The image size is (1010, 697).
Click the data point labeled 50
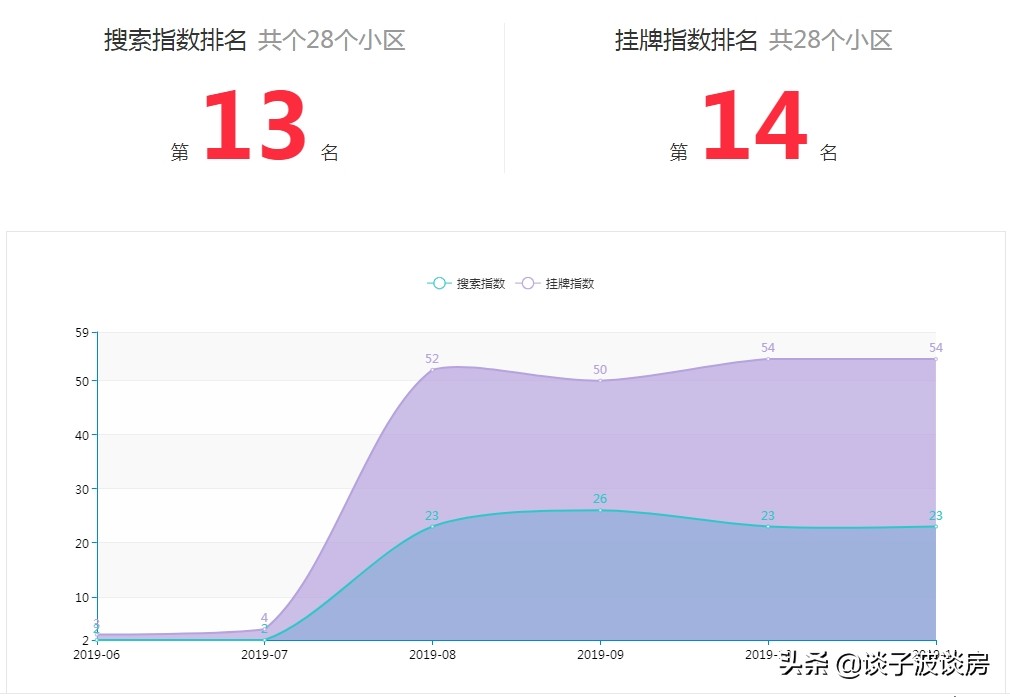[599, 381]
